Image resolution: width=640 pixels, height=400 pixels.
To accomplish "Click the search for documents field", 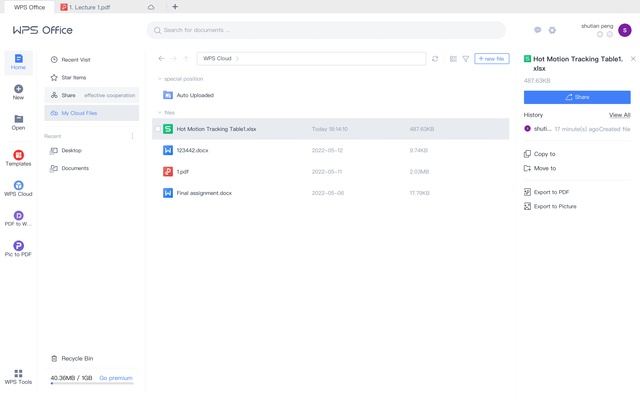I will 326,30.
